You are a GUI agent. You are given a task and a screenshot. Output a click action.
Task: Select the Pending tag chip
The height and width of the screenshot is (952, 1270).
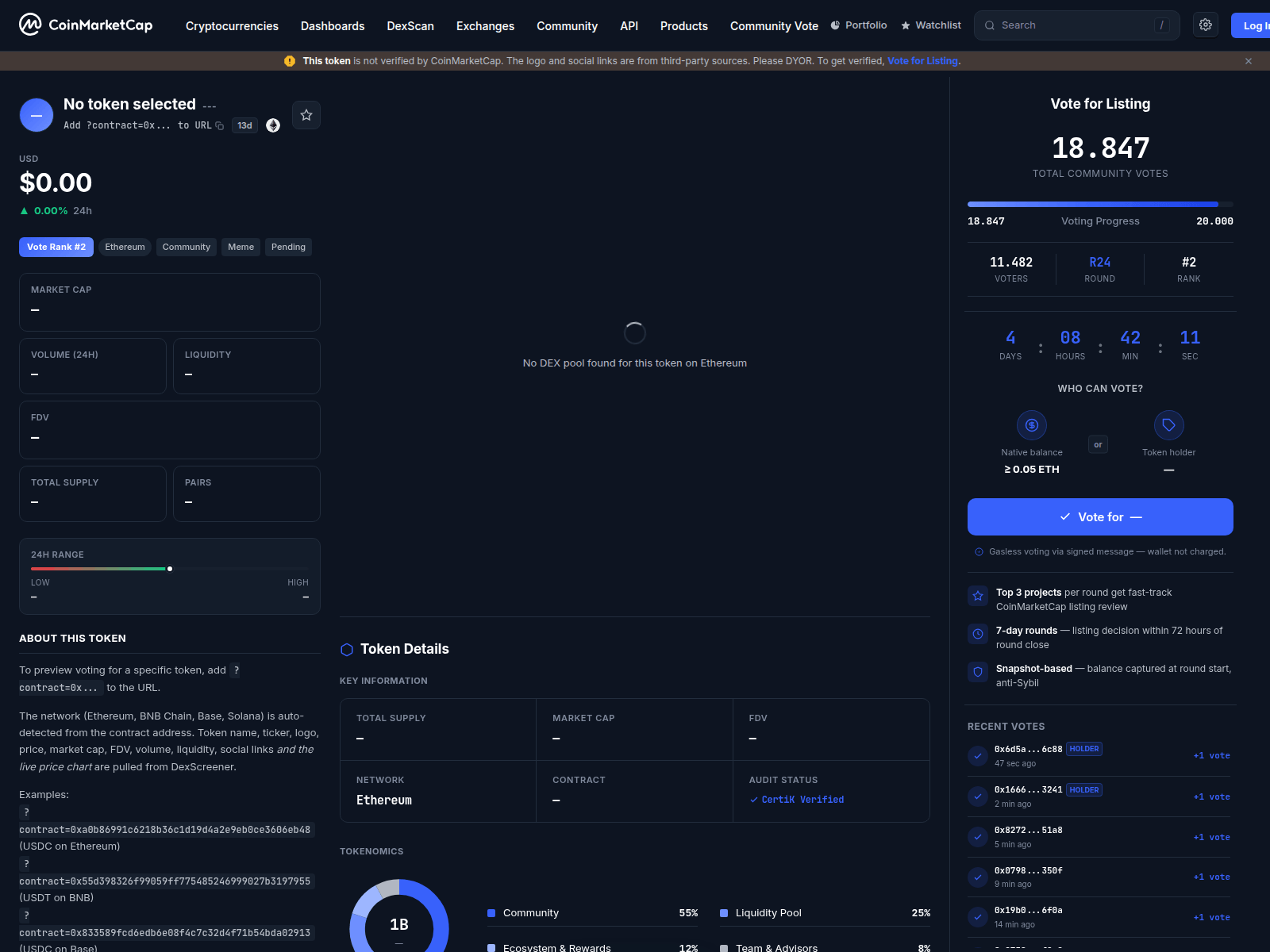pos(288,247)
